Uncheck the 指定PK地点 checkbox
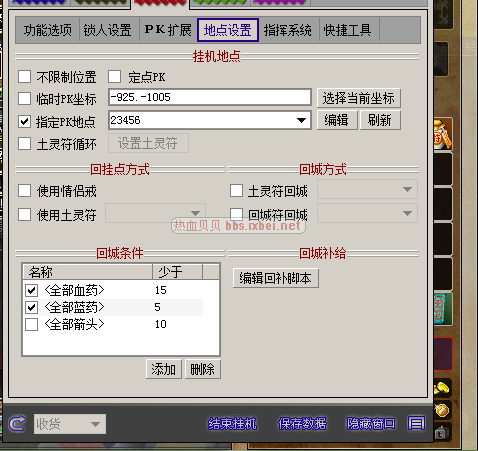Viewport: 478px width, 451px height. tap(25, 122)
